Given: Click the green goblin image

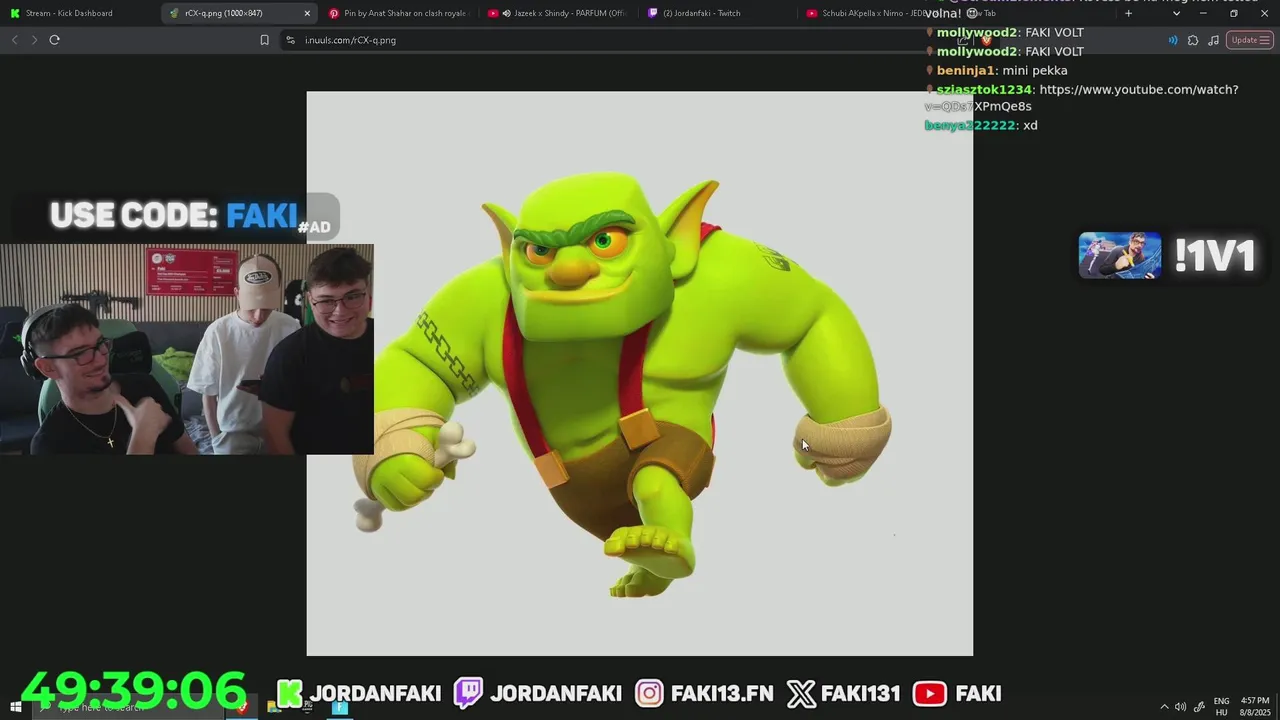Looking at the screenshot, I should (x=640, y=374).
